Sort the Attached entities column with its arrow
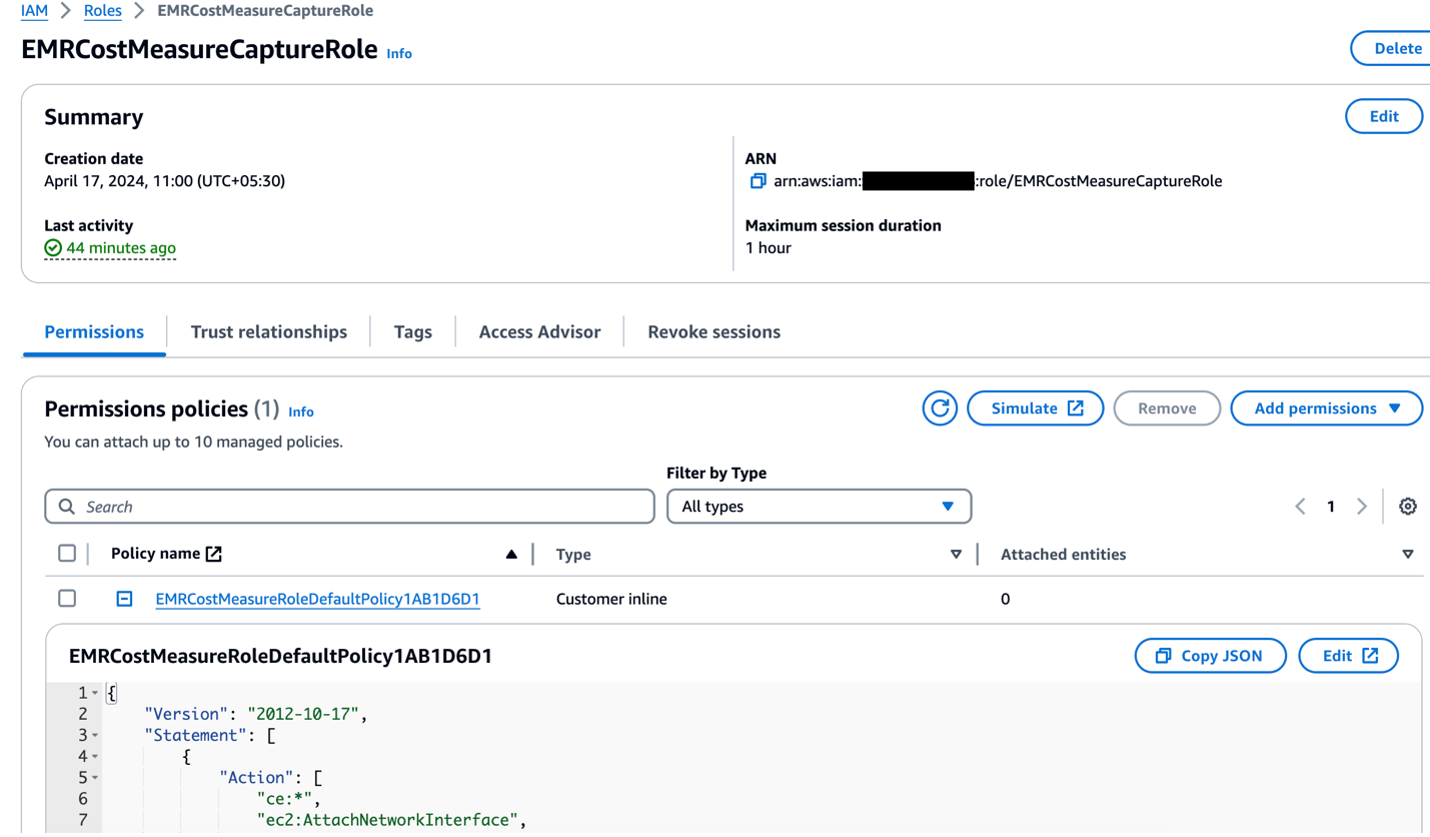Screen dimensions: 1430x837 1408,554
